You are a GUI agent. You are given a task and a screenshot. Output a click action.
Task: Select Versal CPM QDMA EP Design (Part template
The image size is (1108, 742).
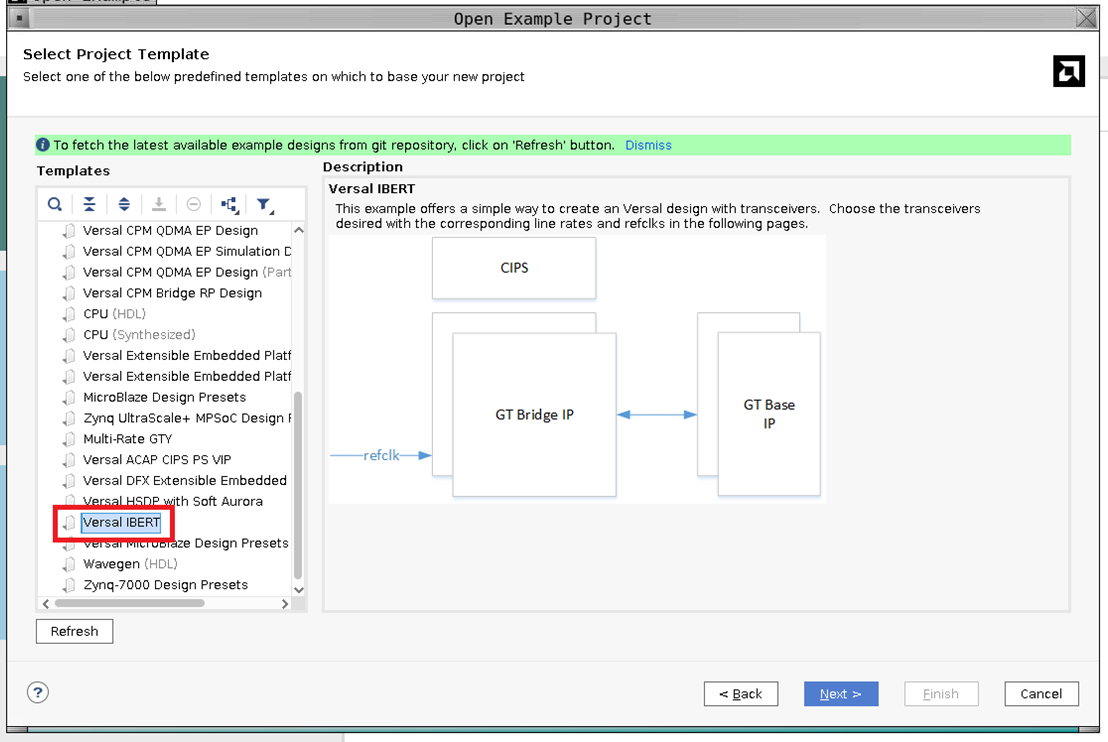point(187,272)
